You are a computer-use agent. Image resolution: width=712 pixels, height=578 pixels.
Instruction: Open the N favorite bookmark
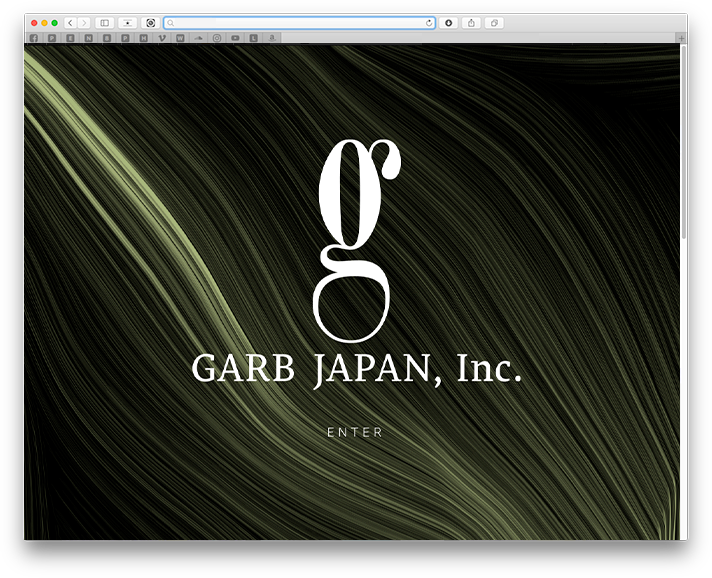[89, 38]
